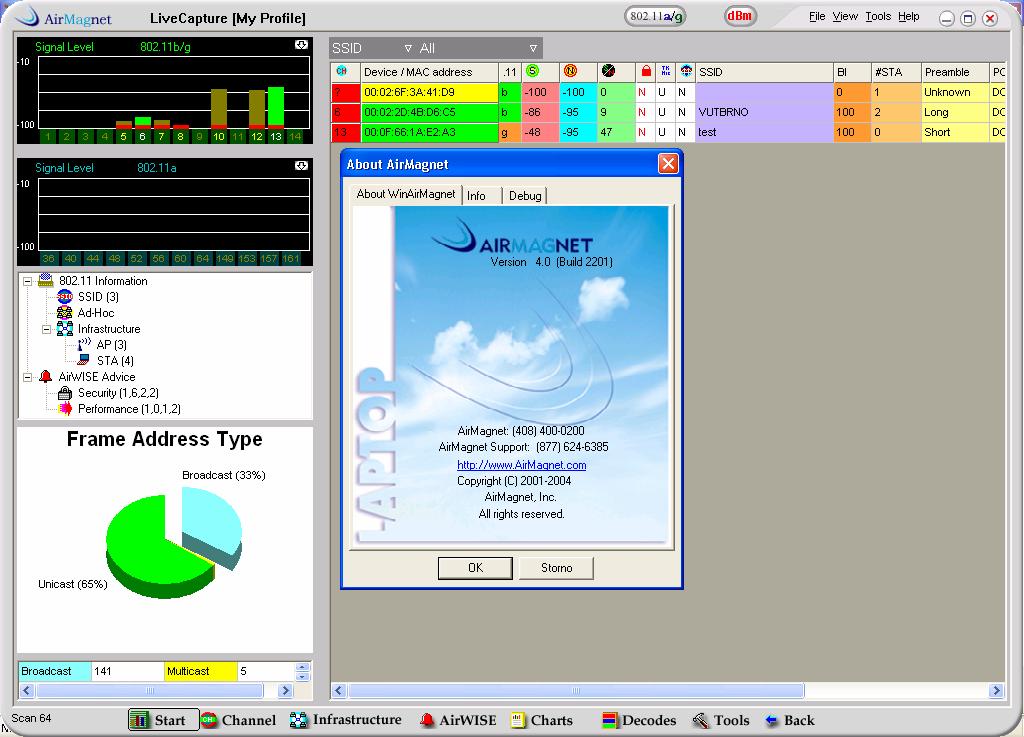
Task: Select device 00:02:6F:3A:41:D9 row
Action: [x=668, y=92]
